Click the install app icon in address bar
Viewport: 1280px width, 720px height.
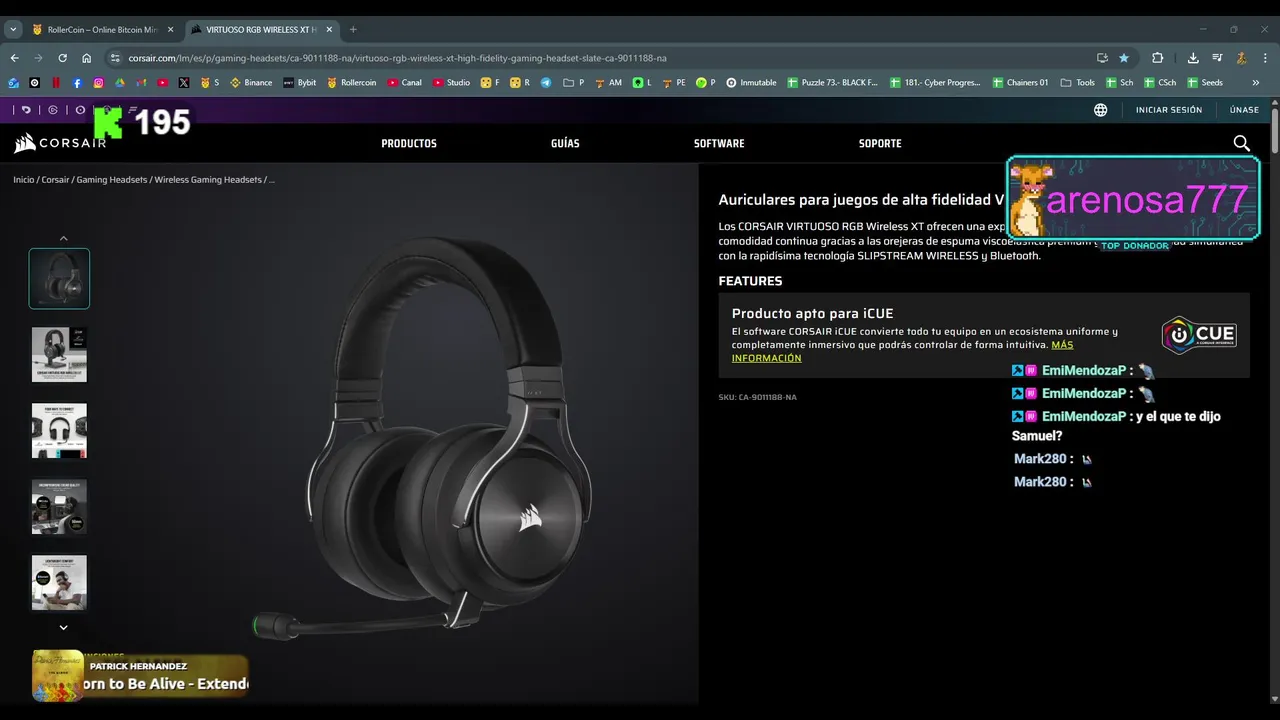pyautogui.click(x=1102, y=58)
